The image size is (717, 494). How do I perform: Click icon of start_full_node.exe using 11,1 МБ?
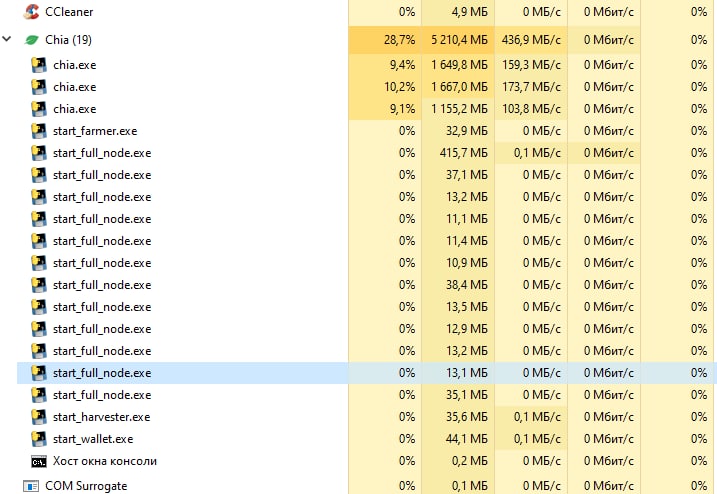pos(39,219)
